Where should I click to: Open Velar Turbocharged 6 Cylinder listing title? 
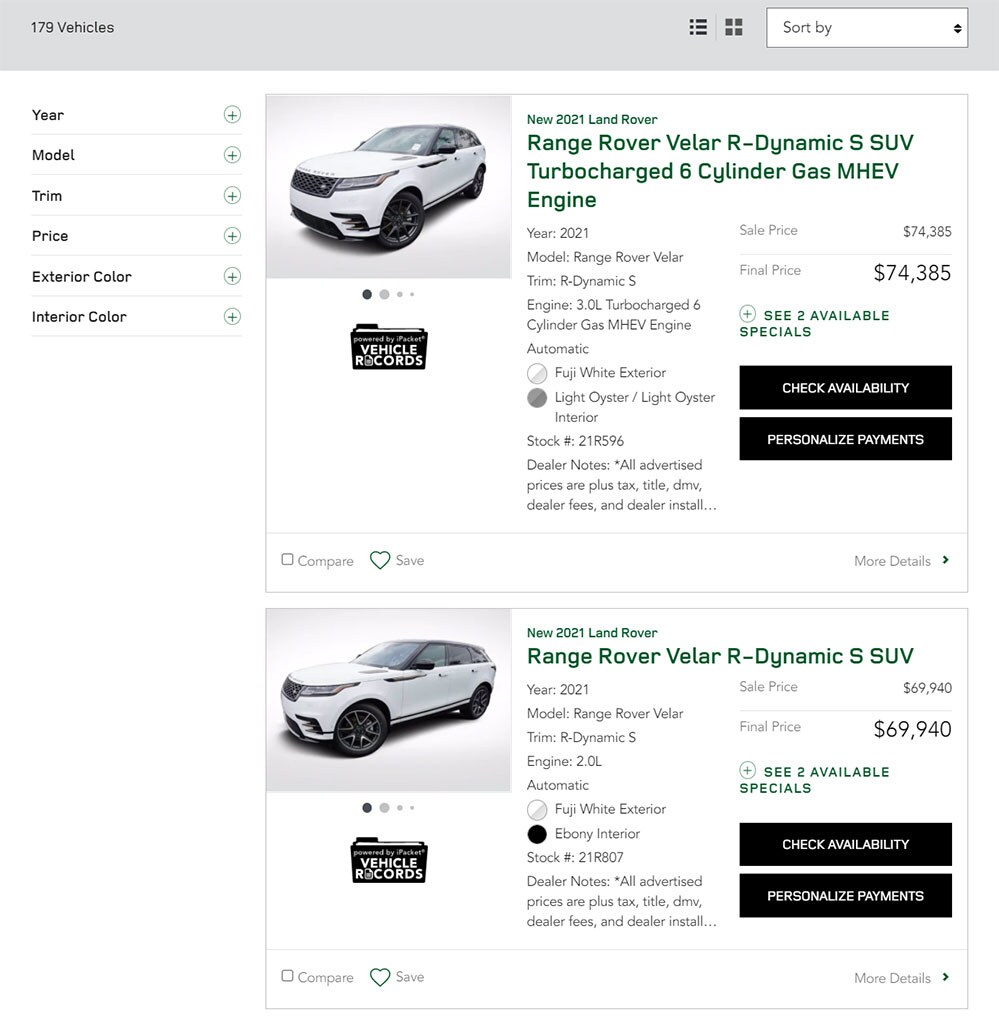click(720, 171)
